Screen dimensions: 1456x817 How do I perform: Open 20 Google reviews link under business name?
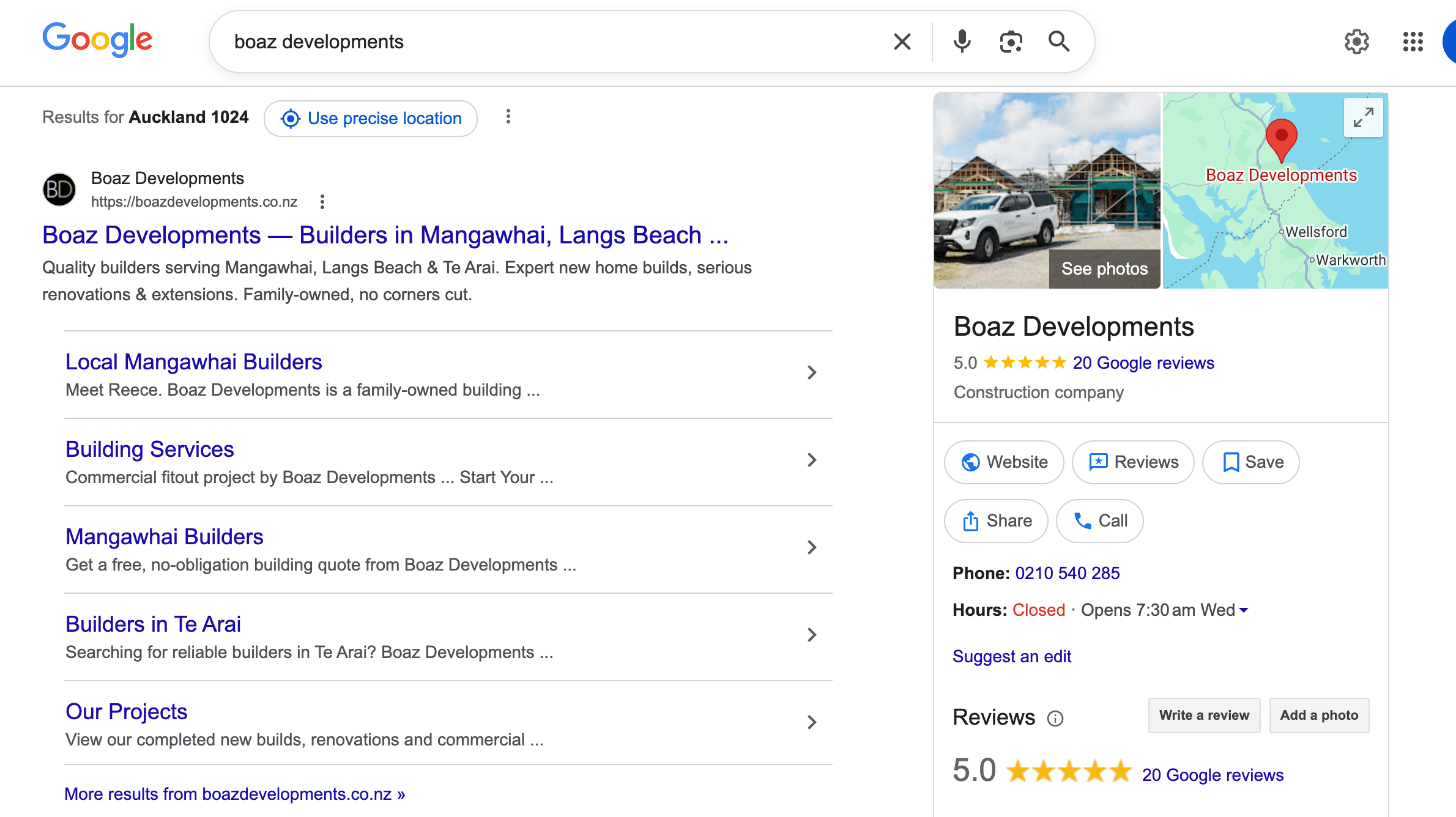1143,363
